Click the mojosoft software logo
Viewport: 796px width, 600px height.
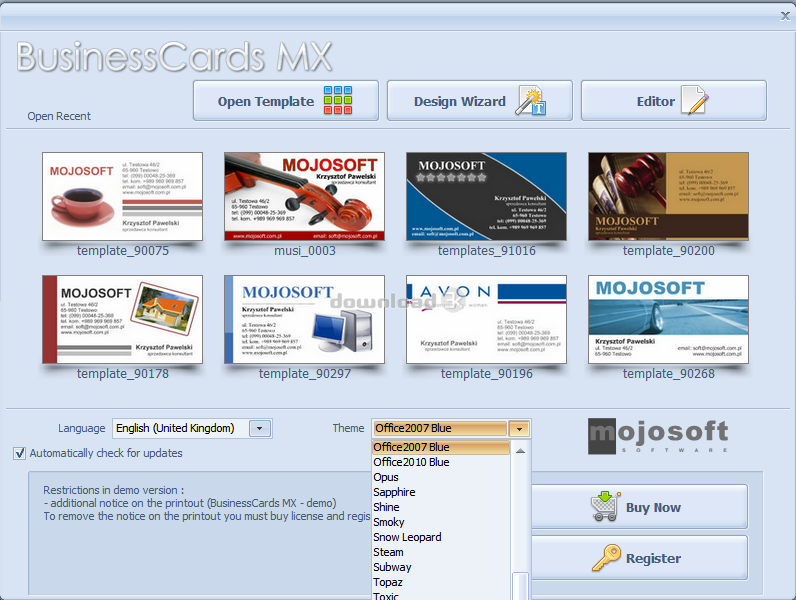pos(658,436)
